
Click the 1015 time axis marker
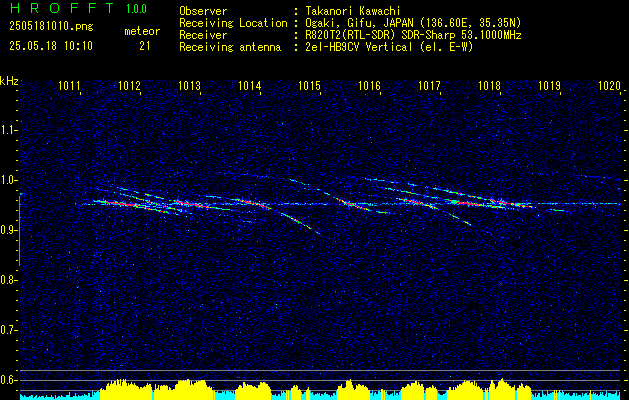coord(310,85)
